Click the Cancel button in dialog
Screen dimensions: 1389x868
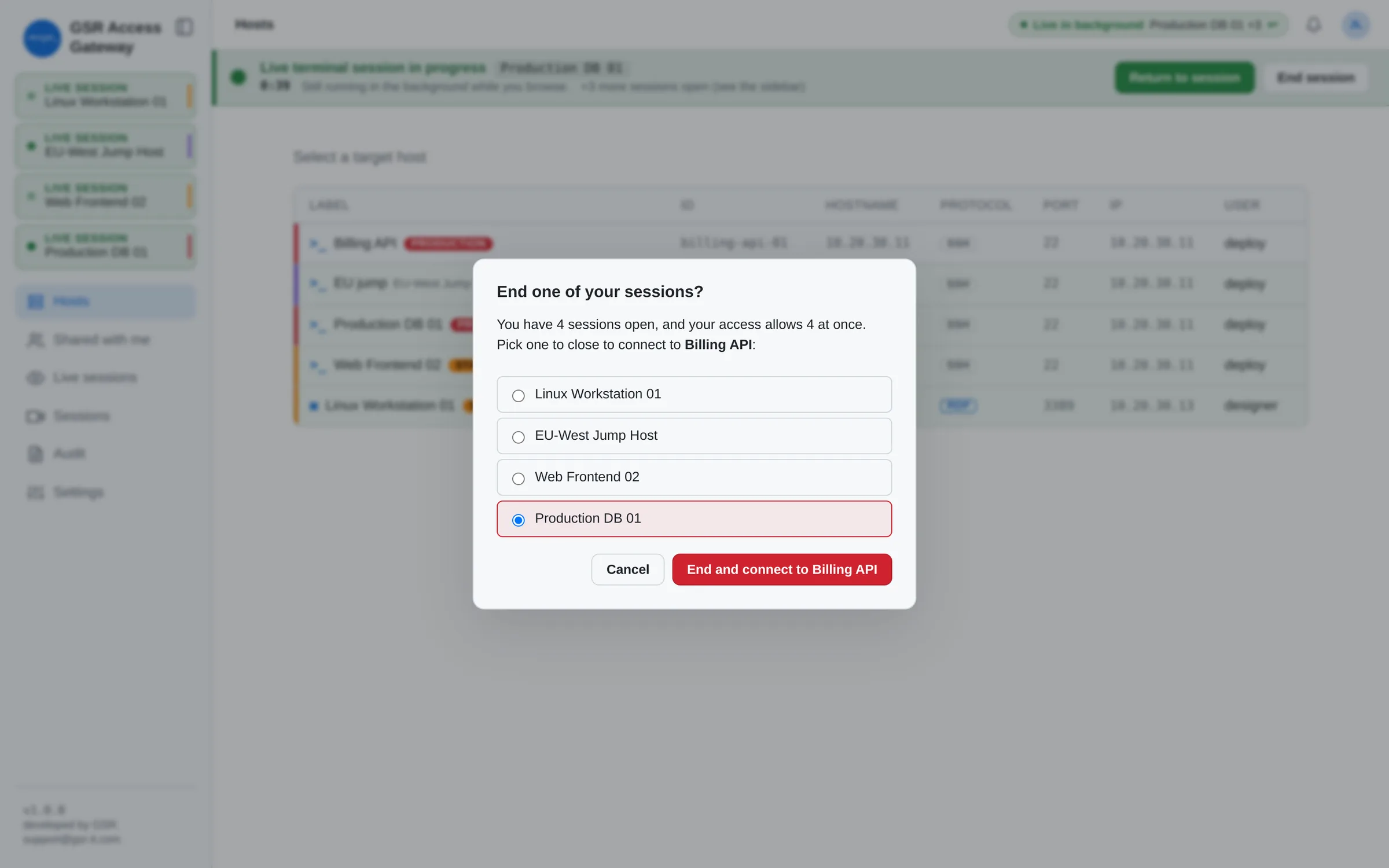(x=627, y=569)
